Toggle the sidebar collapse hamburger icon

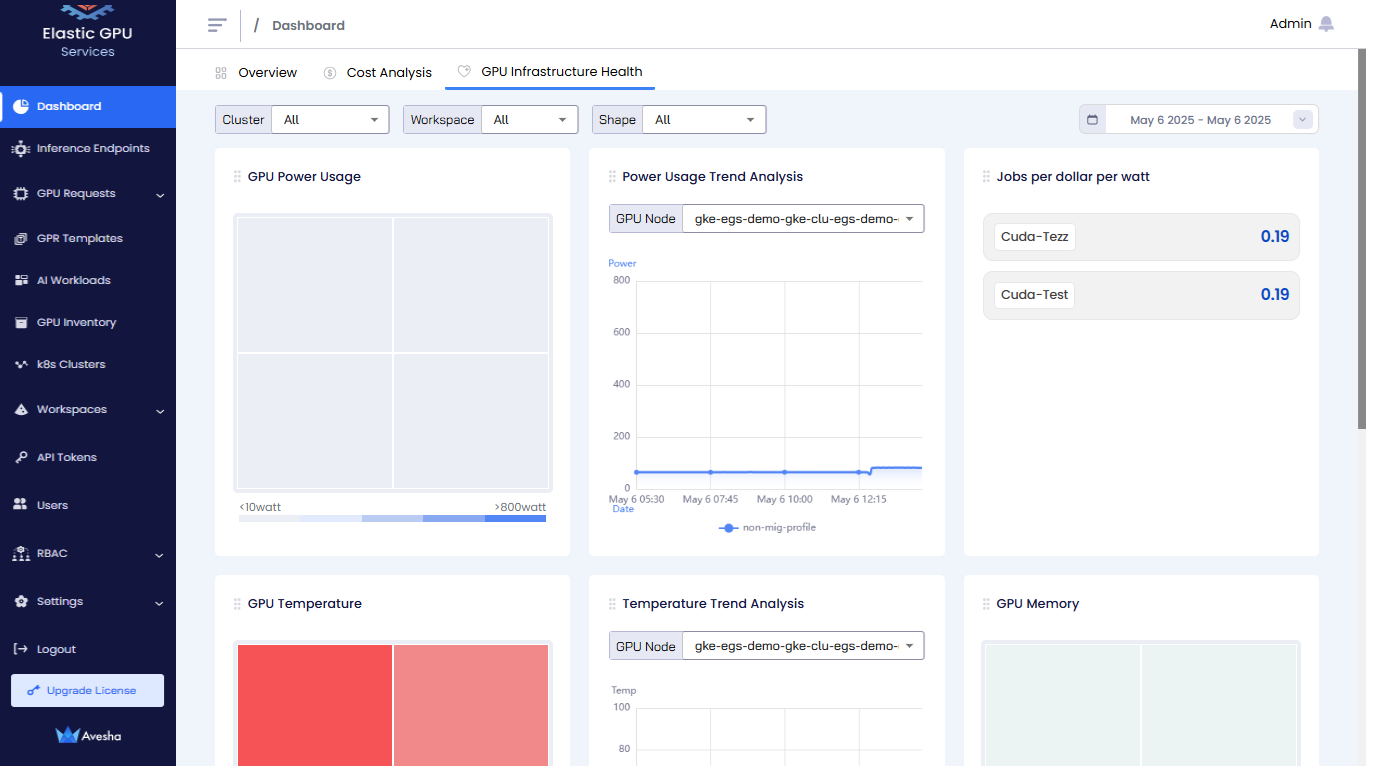coord(217,25)
